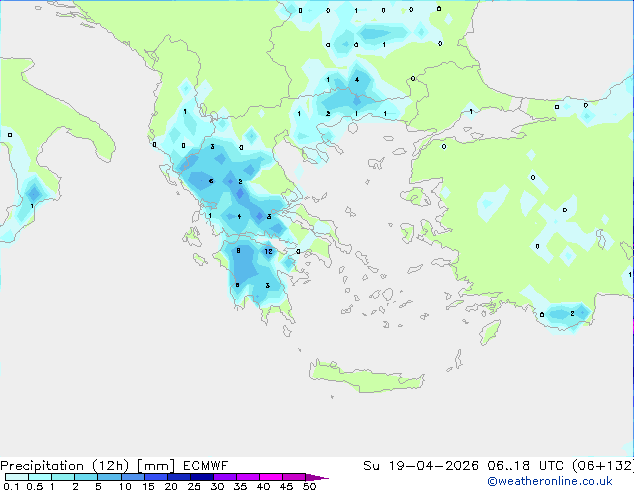The width and height of the screenshot is (634, 490).
Task: Click the legend swatch between 10 and 15
Action: pyautogui.click(x=132, y=477)
